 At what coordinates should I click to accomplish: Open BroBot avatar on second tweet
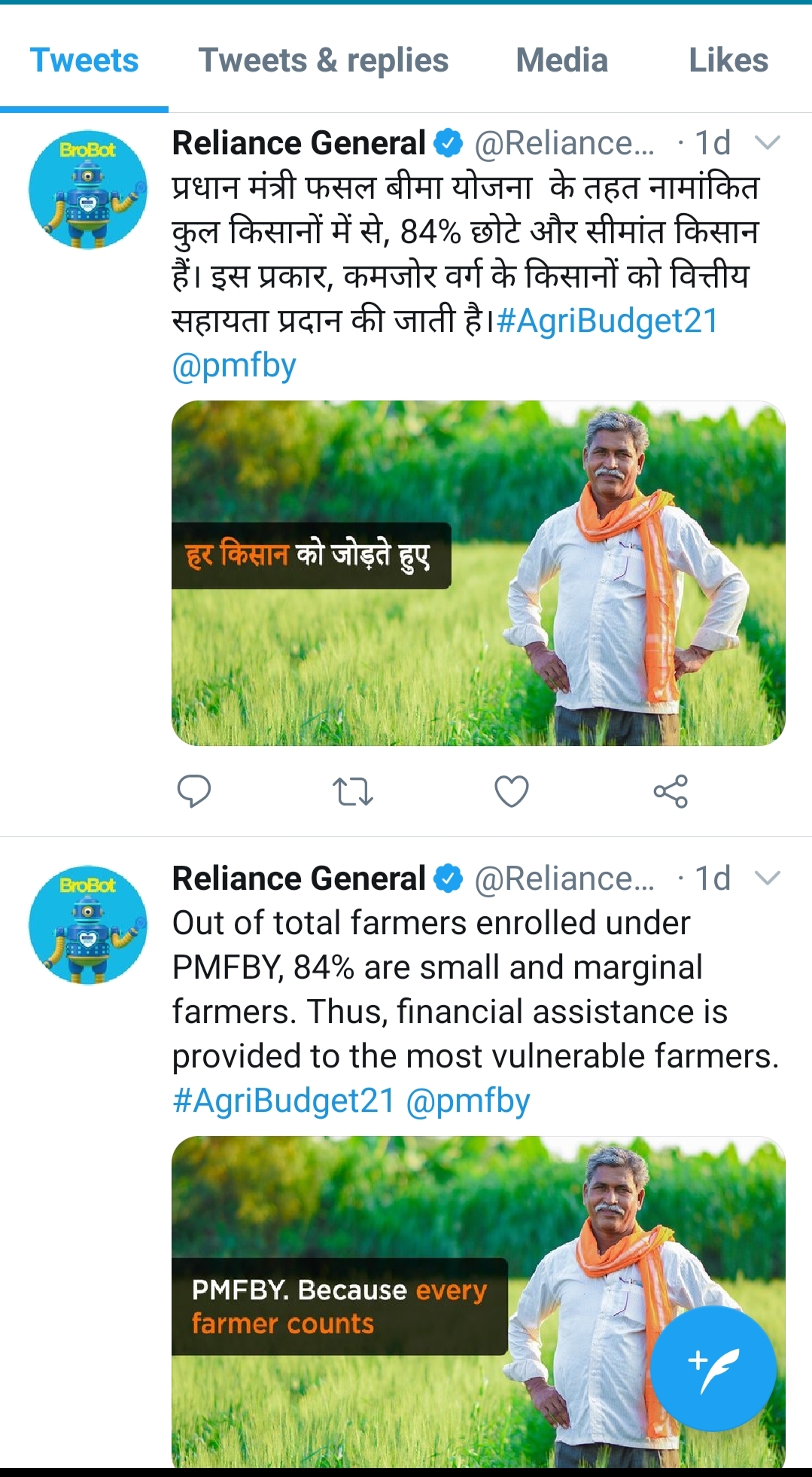pos(88,924)
